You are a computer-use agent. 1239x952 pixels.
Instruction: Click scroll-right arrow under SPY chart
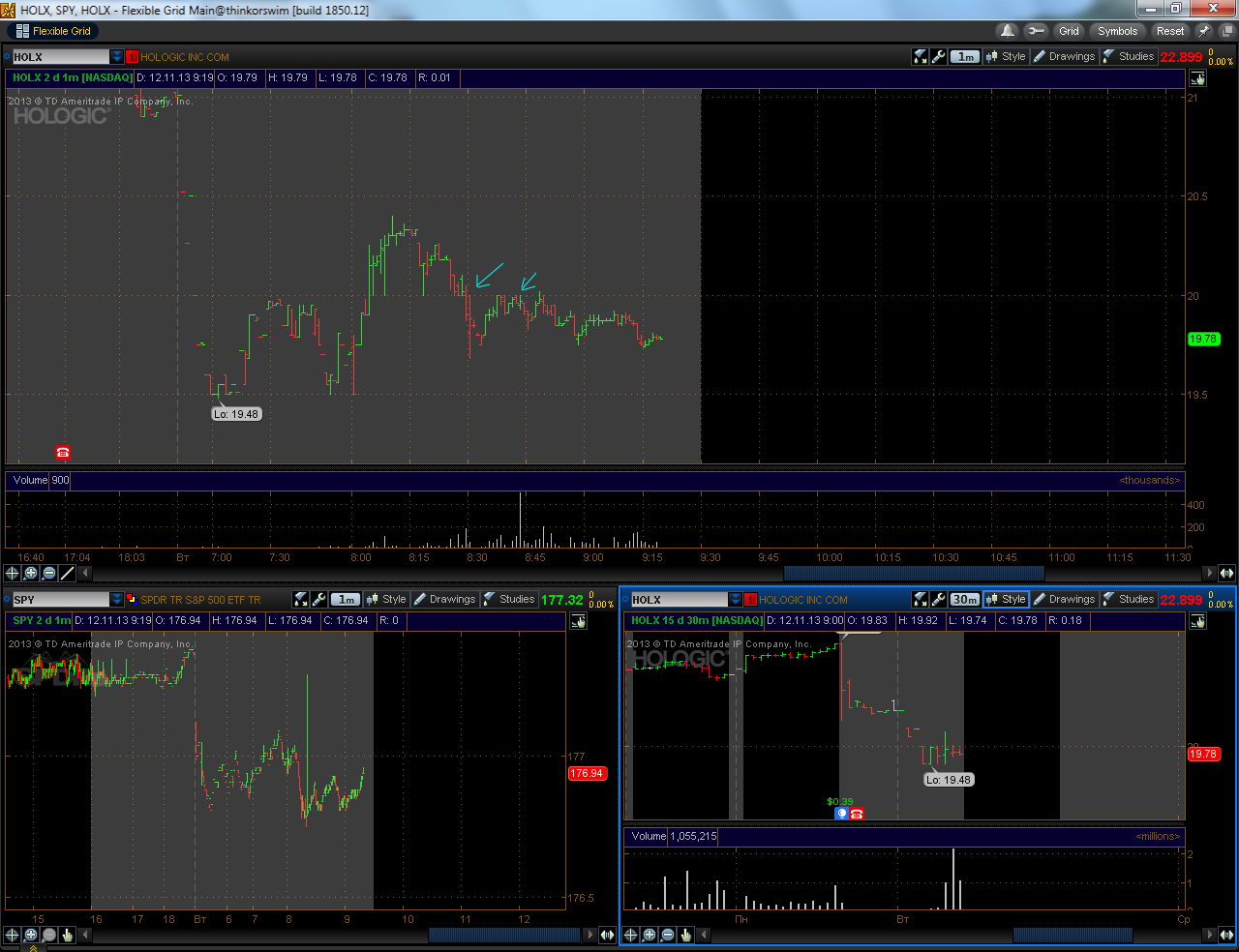point(590,935)
